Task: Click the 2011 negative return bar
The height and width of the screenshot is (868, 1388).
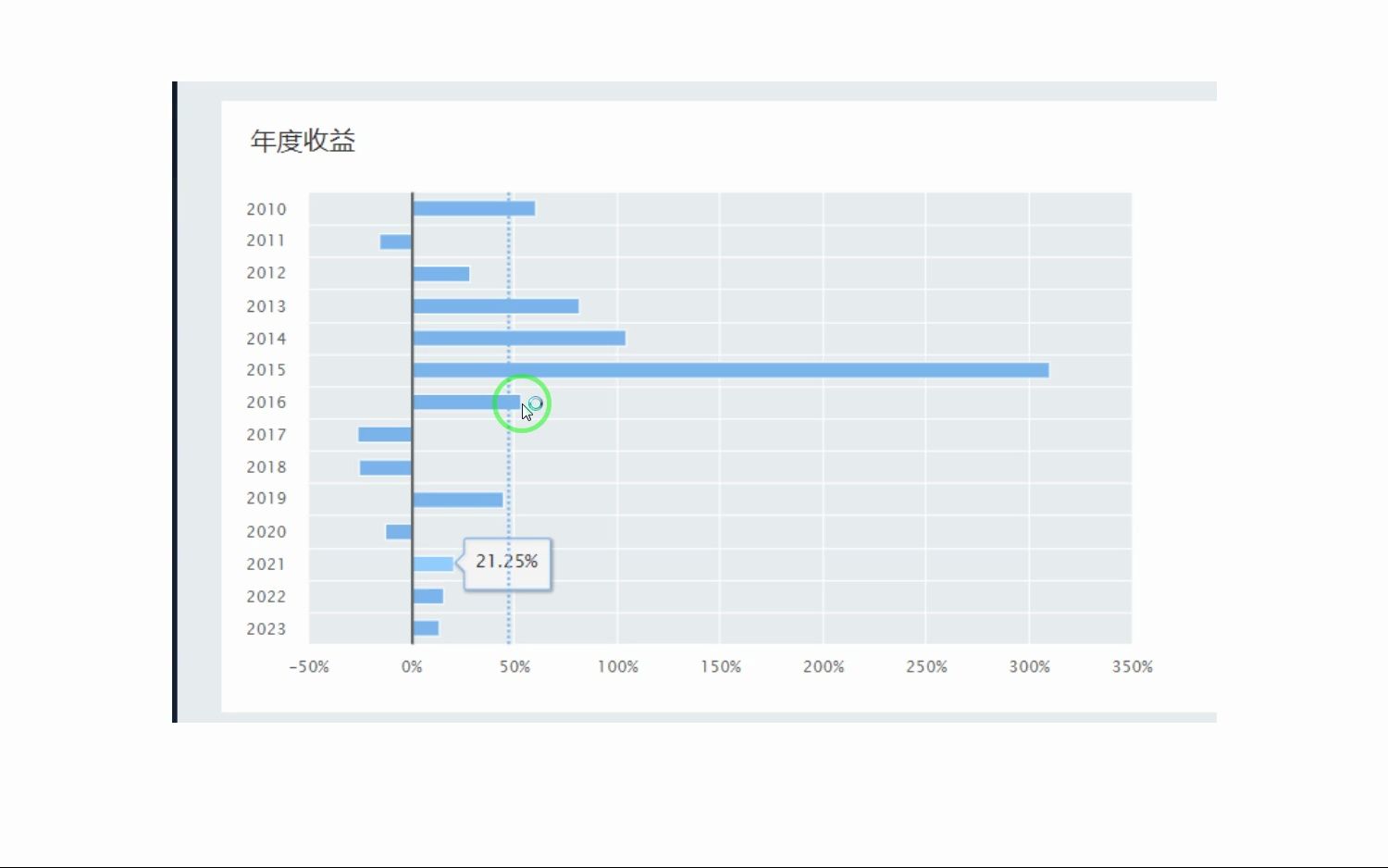Action: point(396,242)
